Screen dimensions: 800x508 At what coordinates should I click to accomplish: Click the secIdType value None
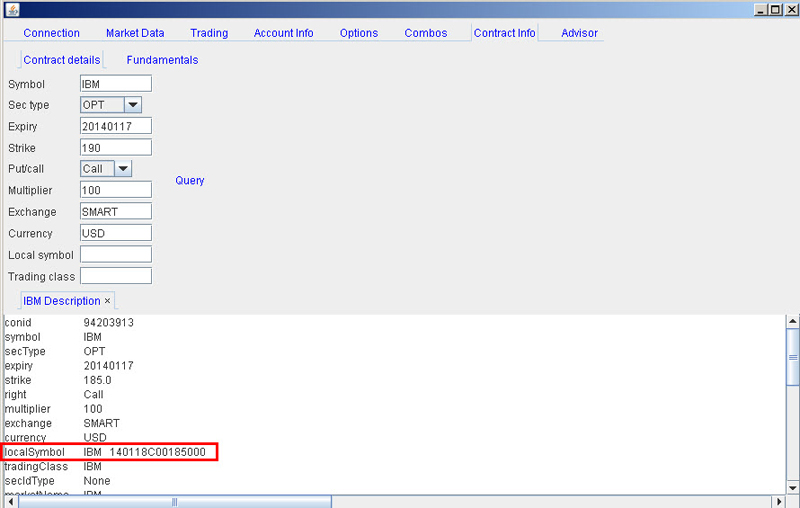tap(97, 481)
